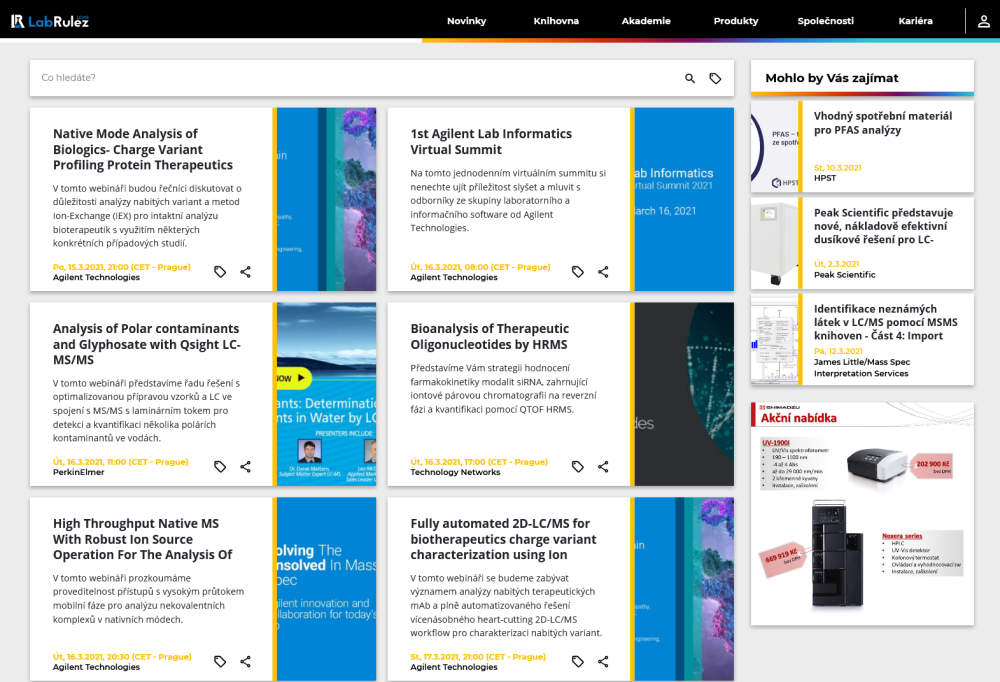Click the Peak Scientific generator thumbnail

[x=774, y=243]
